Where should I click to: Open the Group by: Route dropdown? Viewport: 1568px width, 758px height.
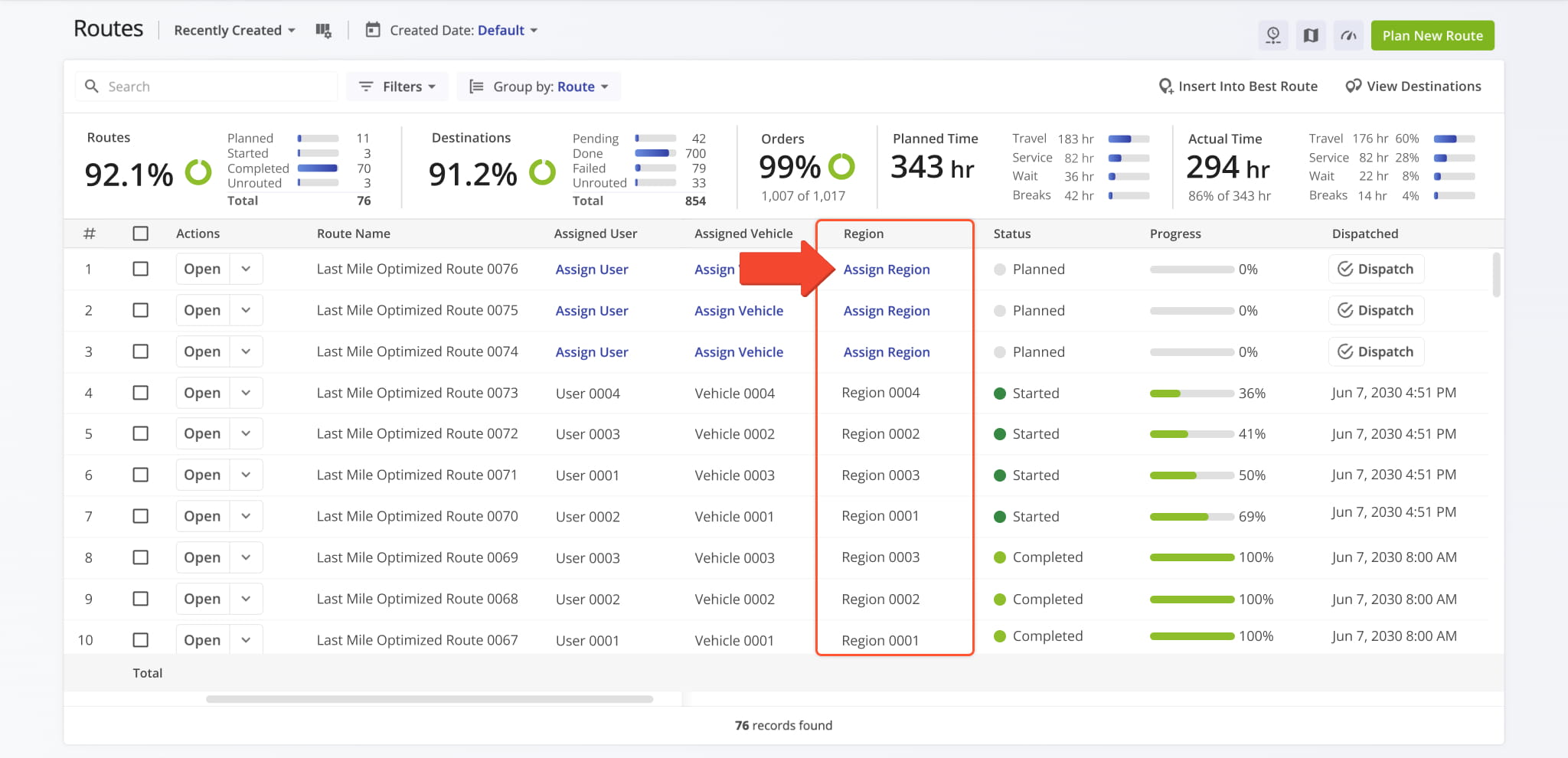pyautogui.click(x=539, y=87)
